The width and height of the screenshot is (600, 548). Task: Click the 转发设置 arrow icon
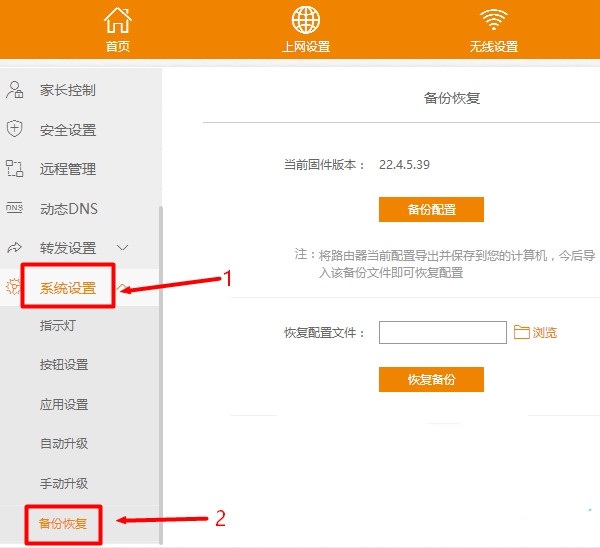[x=15, y=248]
